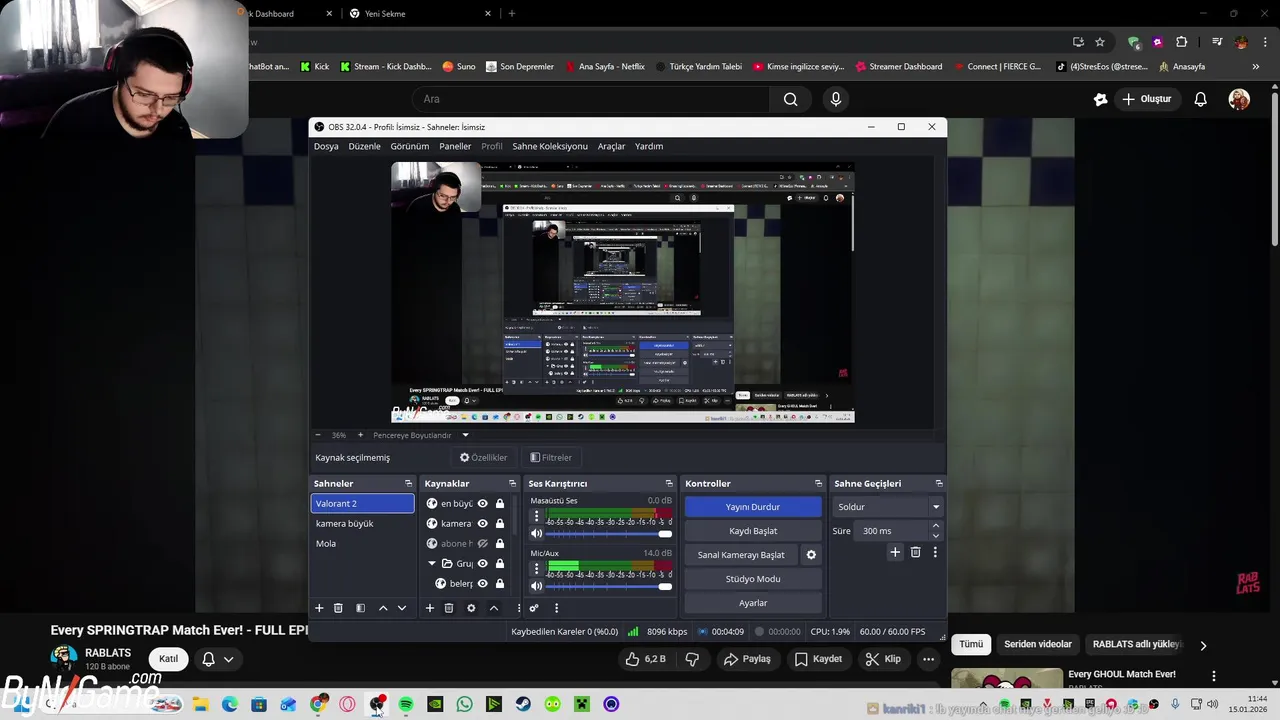Screen dimensions: 1280x720
Task: Collapse the Grup folder in sources
Action: (432, 564)
